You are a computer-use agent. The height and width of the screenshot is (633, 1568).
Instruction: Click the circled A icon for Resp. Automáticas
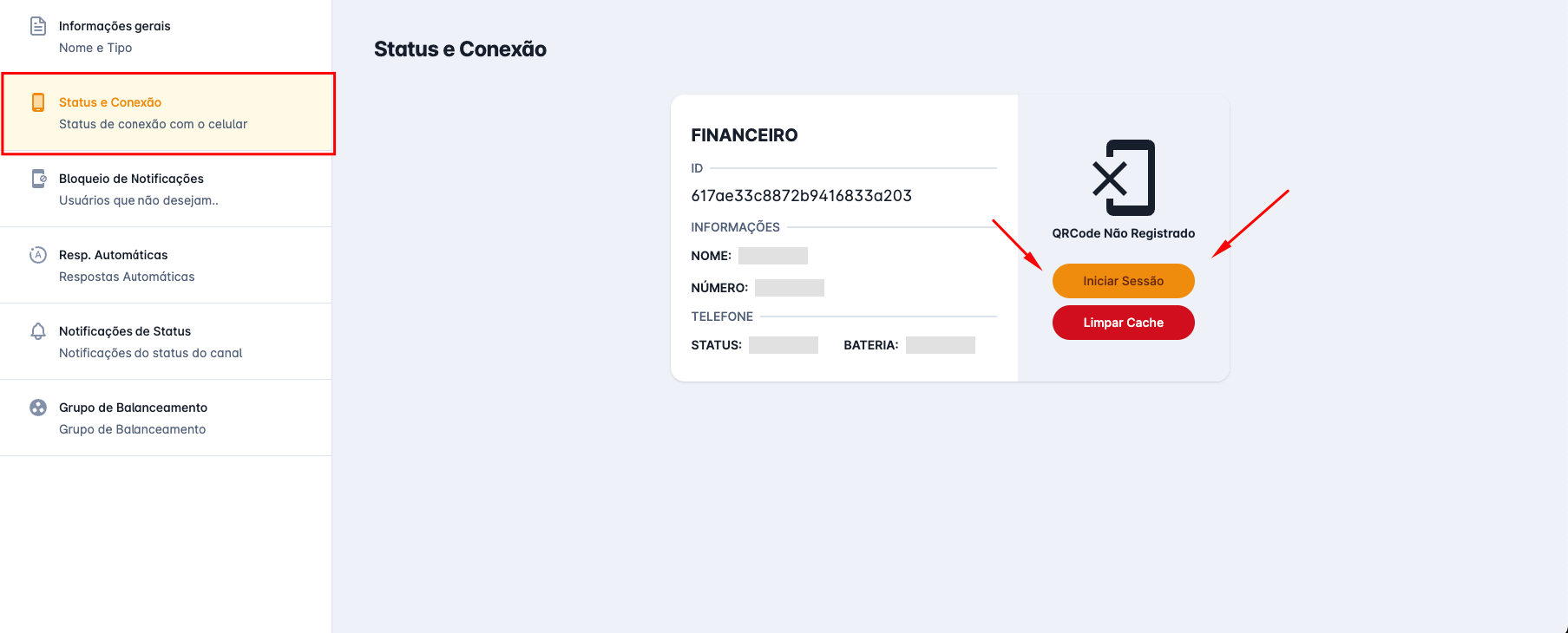click(37, 254)
